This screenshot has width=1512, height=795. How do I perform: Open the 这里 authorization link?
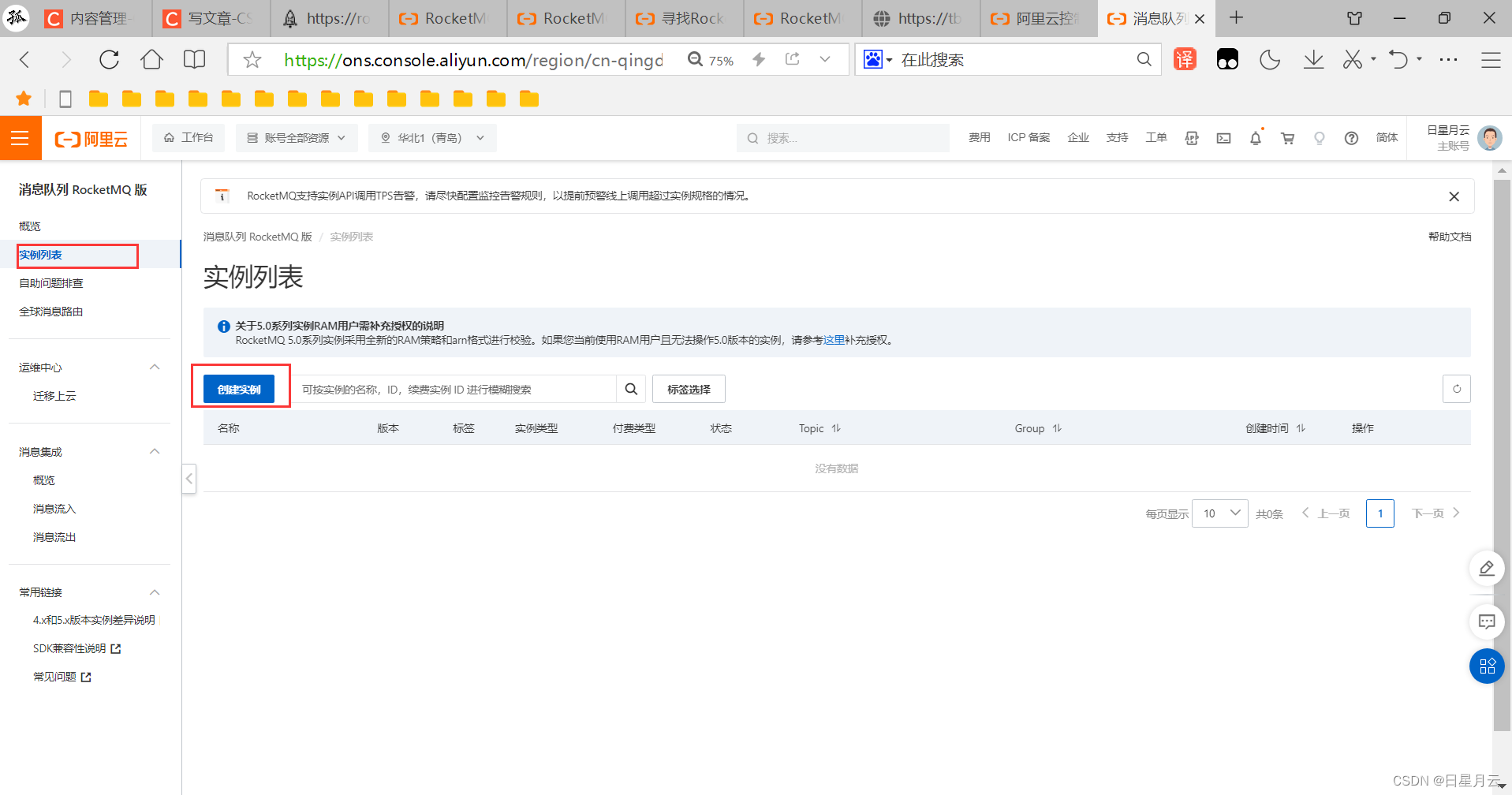pyautogui.click(x=834, y=340)
